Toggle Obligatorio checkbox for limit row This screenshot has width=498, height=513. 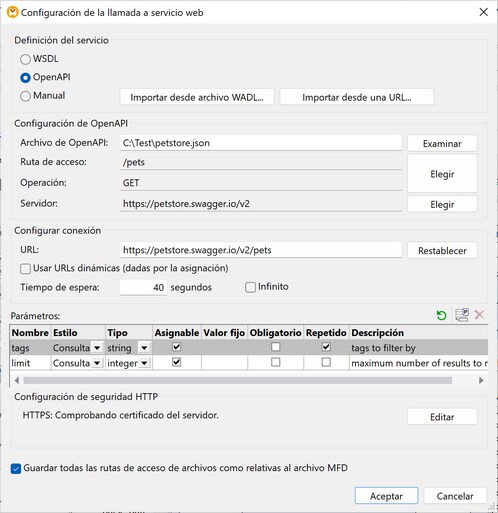click(275, 362)
